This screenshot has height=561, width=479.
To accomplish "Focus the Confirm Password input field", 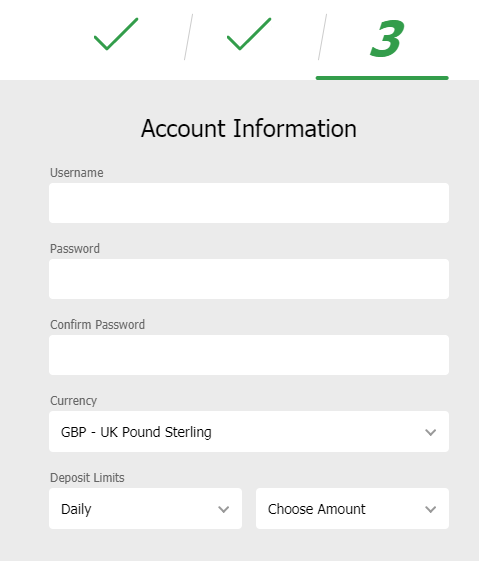I will click(x=249, y=355).
